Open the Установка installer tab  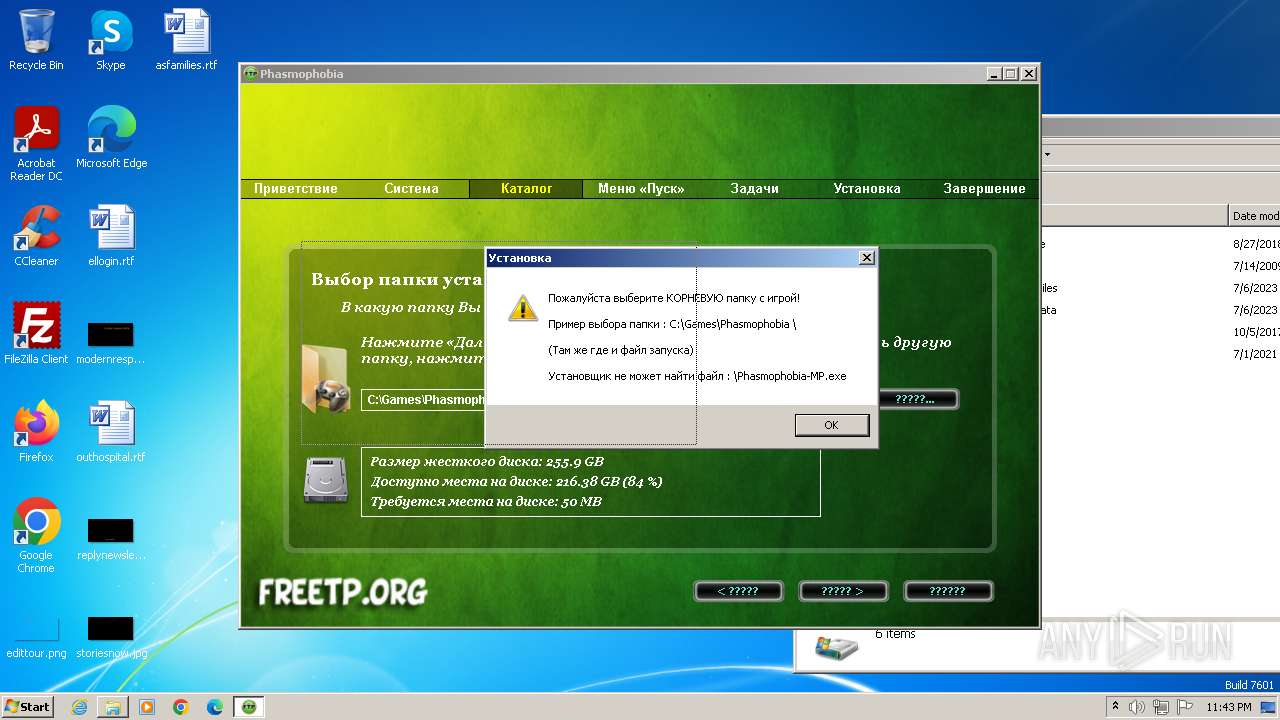click(x=867, y=188)
